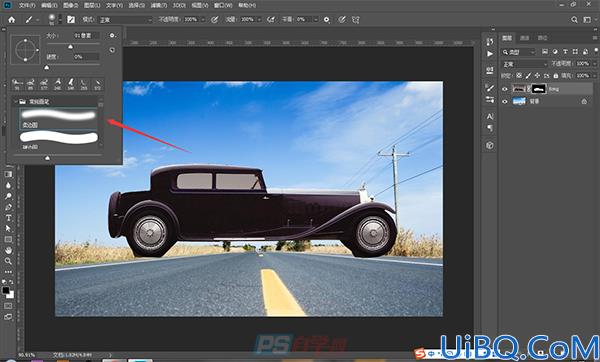Open smoothing options gear icon
This screenshot has width=600, height=362.
[326, 20]
